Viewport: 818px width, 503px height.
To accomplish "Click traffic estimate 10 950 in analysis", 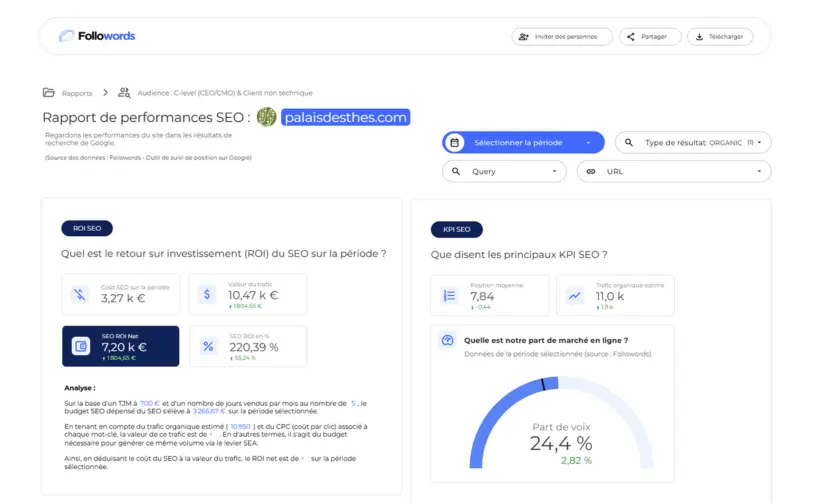I will (x=240, y=427).
